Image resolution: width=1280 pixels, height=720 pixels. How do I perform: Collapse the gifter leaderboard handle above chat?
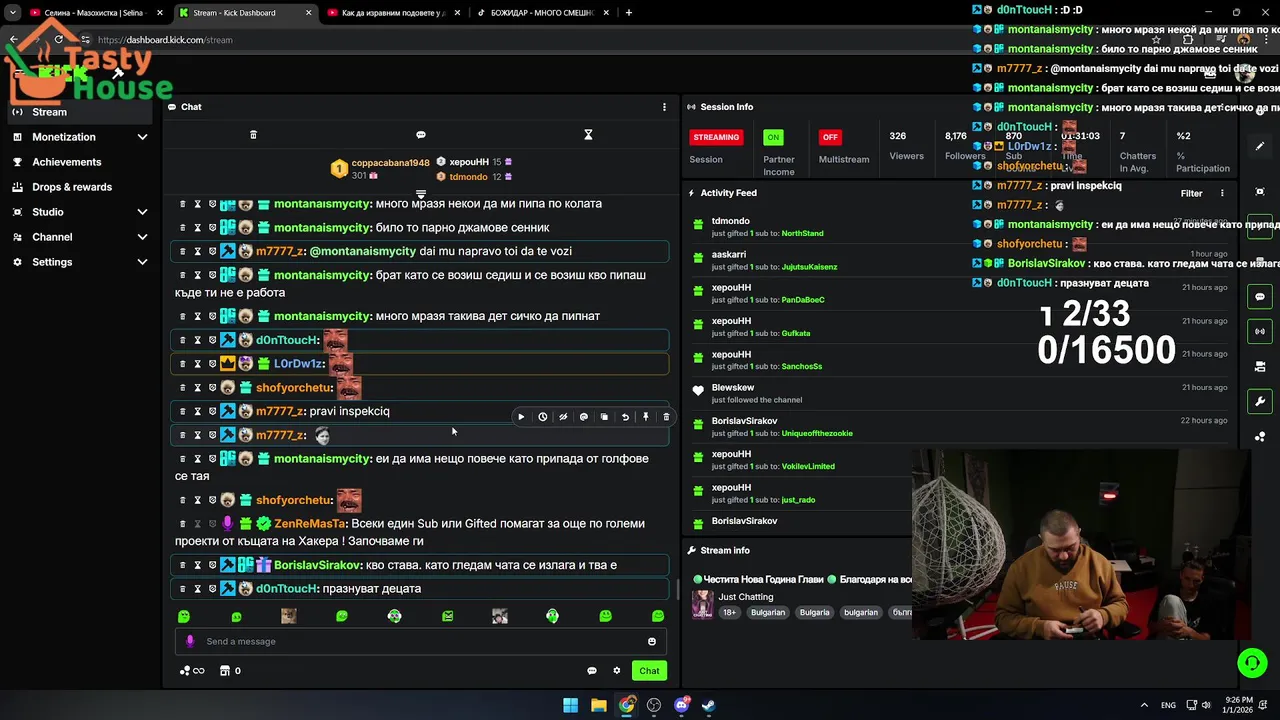[x=421, y=194]
